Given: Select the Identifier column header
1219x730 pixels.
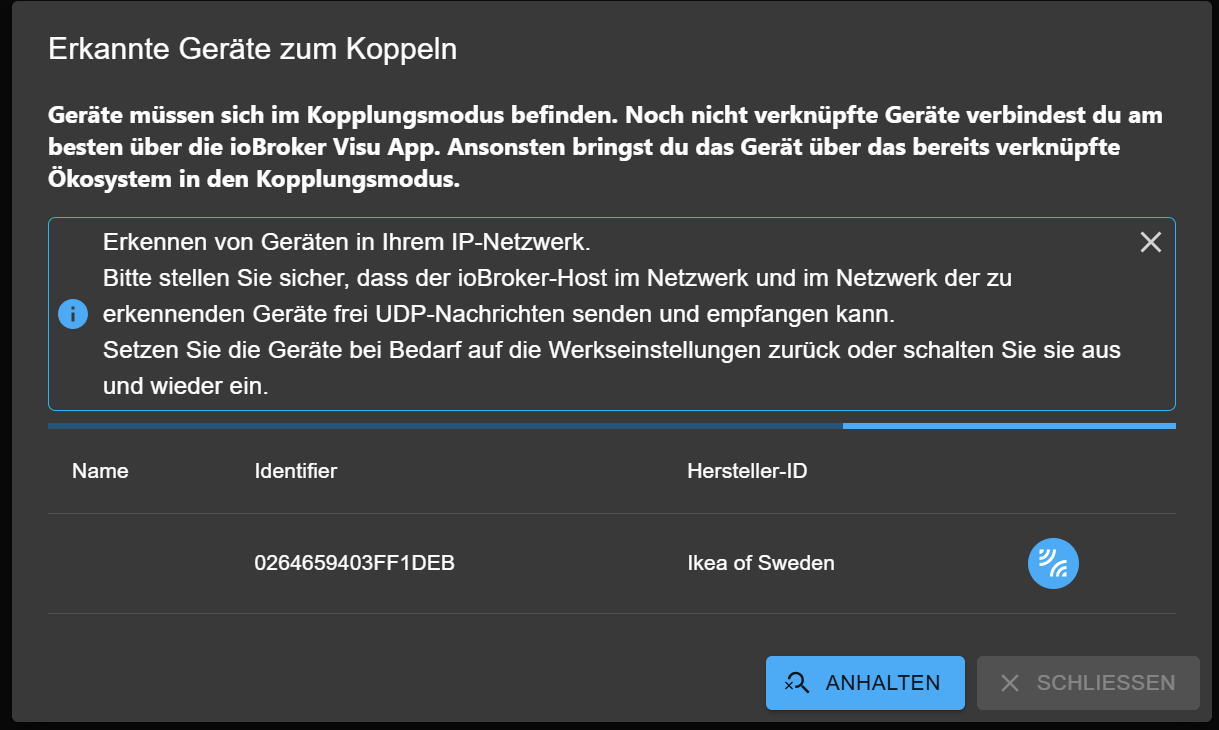Looking at the screenshot, I should (x=296, y=471).
